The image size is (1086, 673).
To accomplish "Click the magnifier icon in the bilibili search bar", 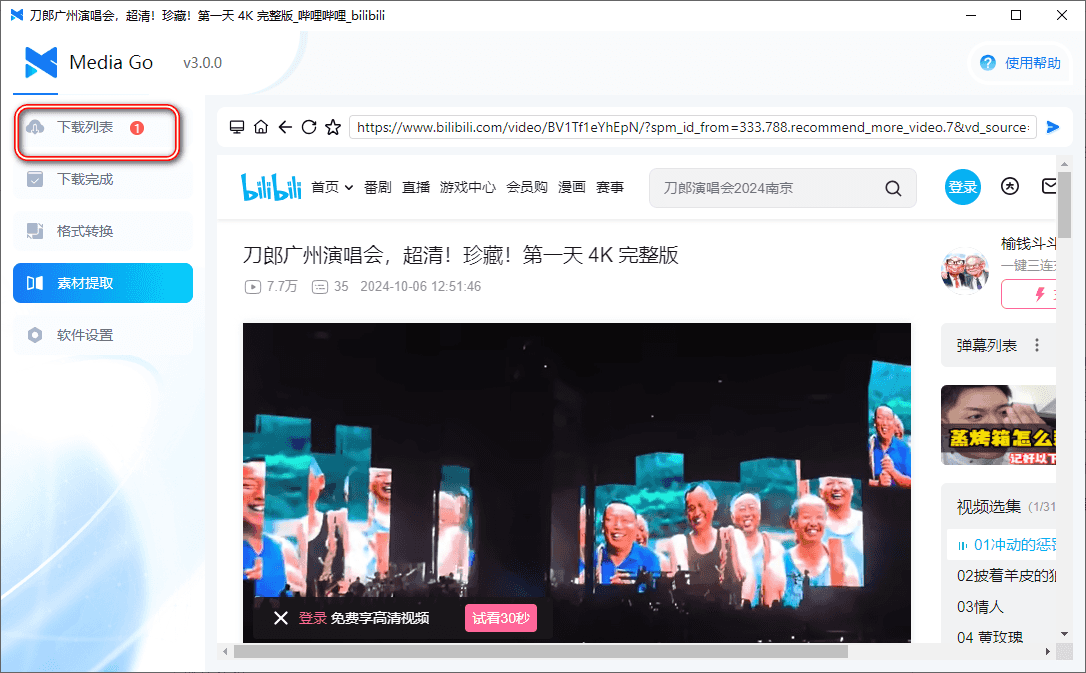I will point(892,187).
